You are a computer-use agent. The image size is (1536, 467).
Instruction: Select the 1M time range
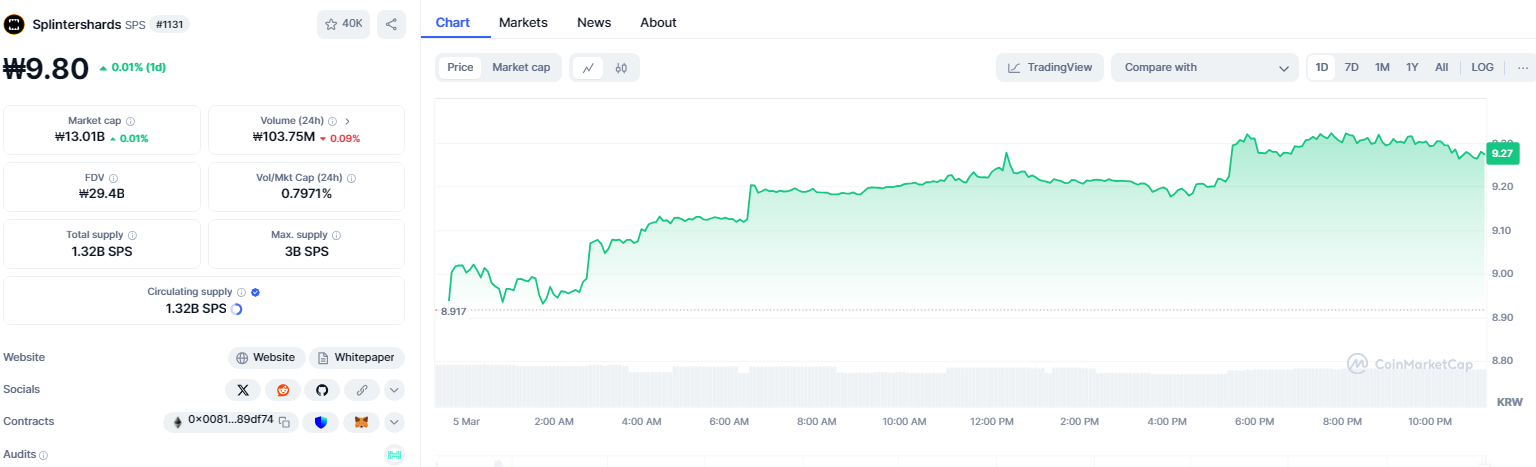click(1382, 67)
